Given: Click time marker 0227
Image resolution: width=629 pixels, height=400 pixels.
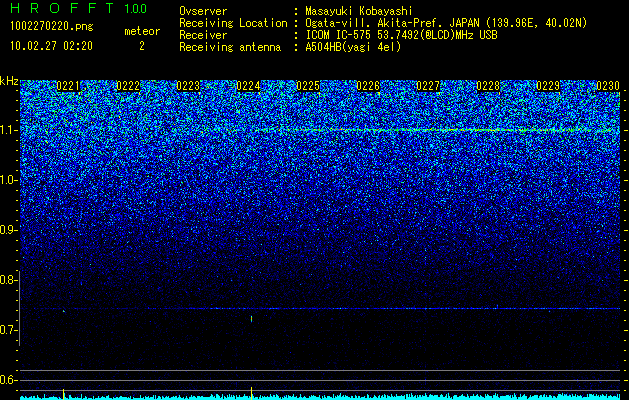Looking at the screenshot, I should 428,86.
